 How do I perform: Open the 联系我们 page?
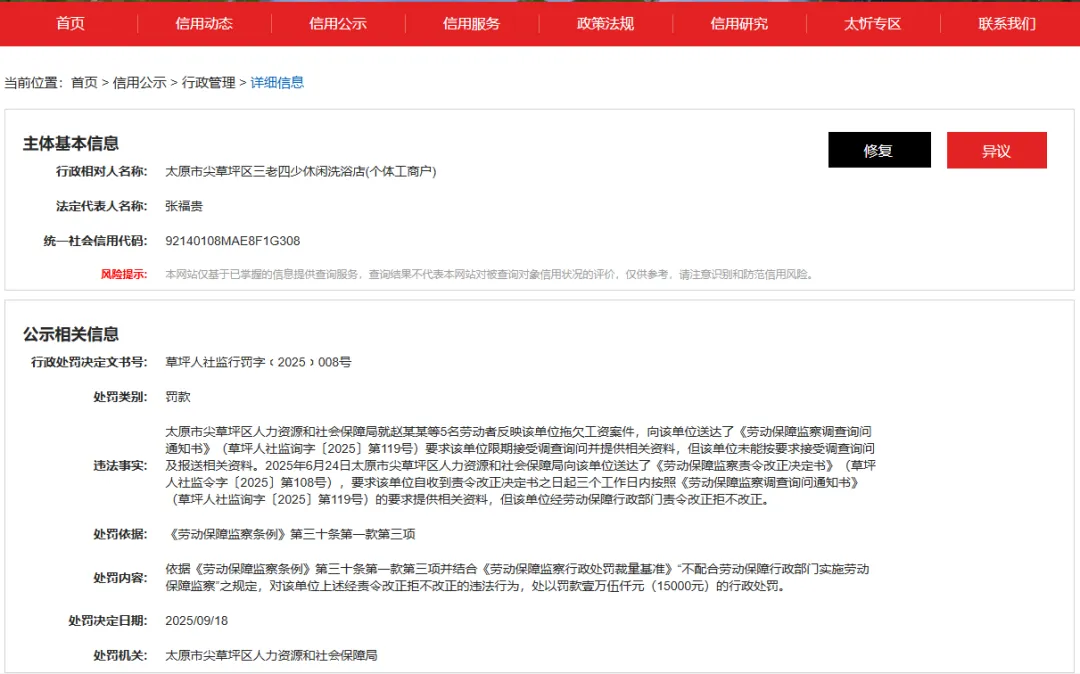point(1006,23)
